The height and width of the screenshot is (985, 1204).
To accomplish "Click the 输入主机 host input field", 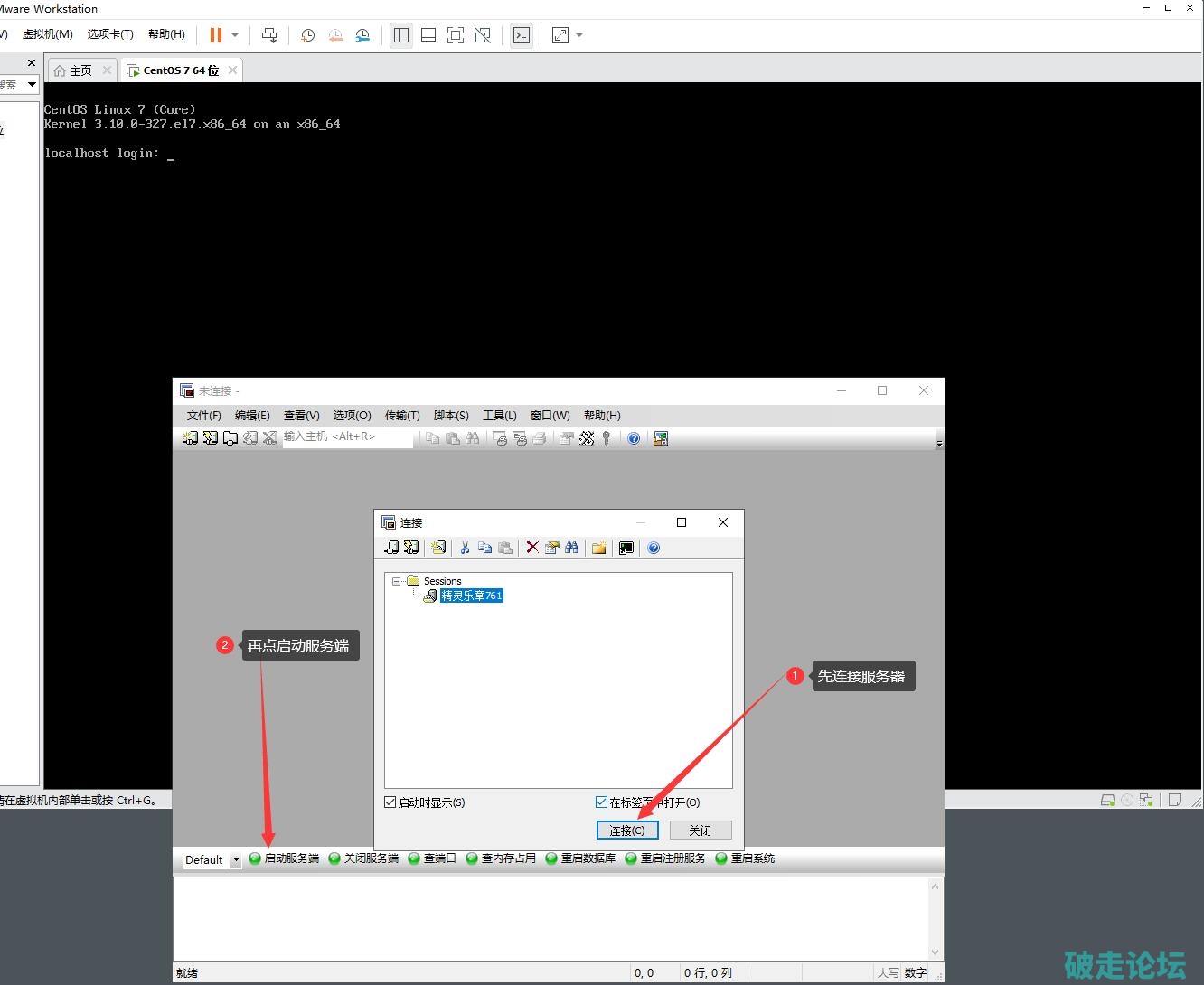I will (347, 437).
